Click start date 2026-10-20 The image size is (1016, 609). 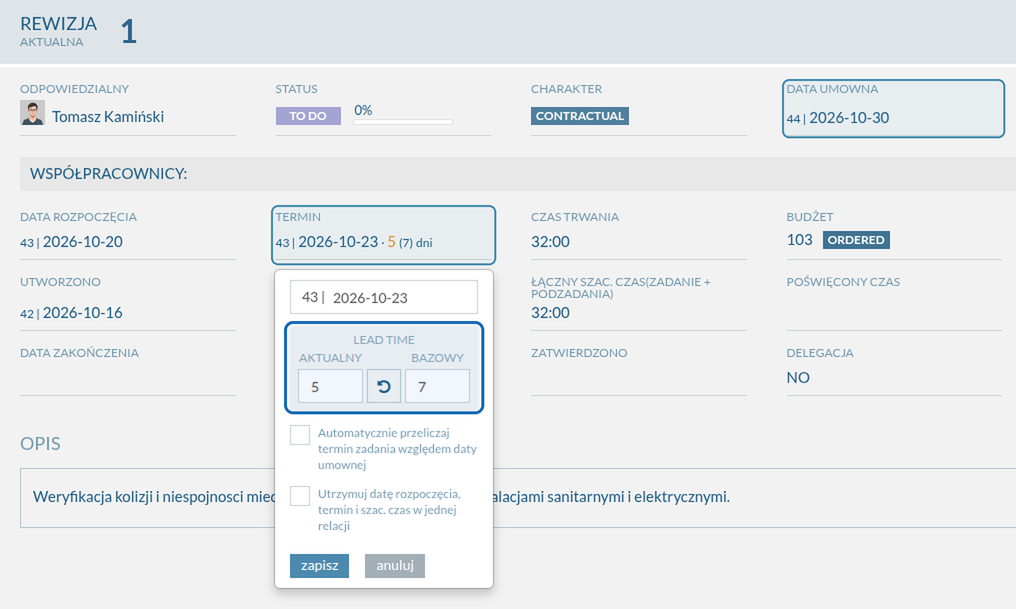[x=82, y=242]
